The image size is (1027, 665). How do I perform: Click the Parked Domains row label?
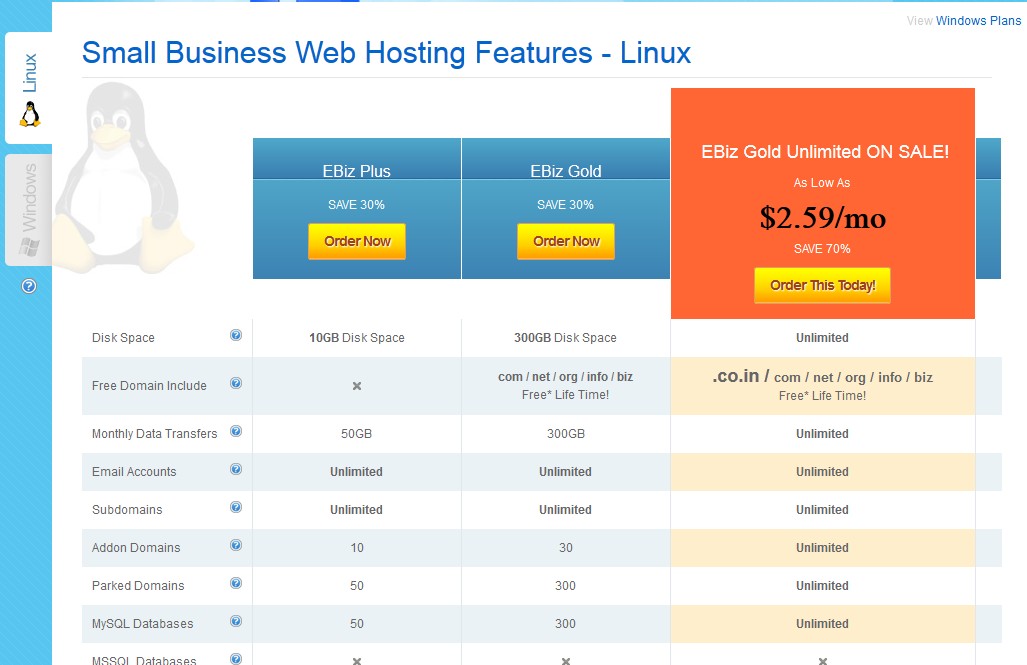pyautogui.click(x=138, y=586)
